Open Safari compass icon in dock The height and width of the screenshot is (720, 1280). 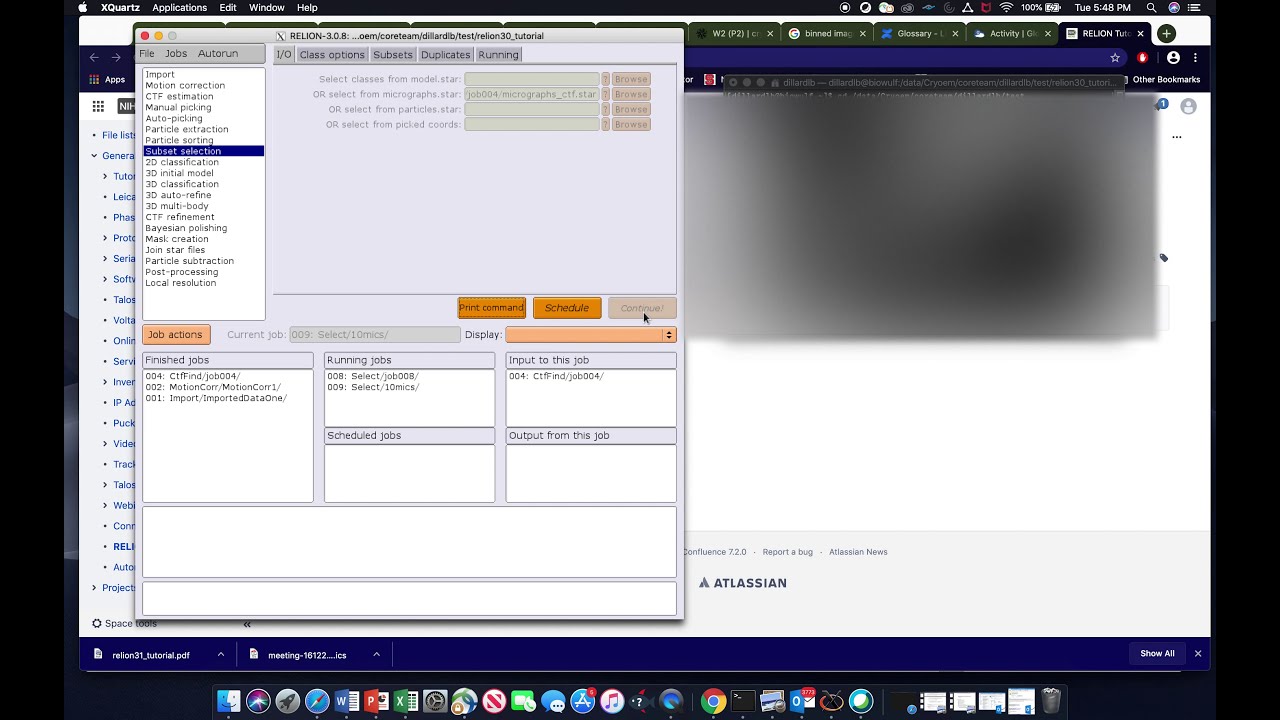coord(317,702)
